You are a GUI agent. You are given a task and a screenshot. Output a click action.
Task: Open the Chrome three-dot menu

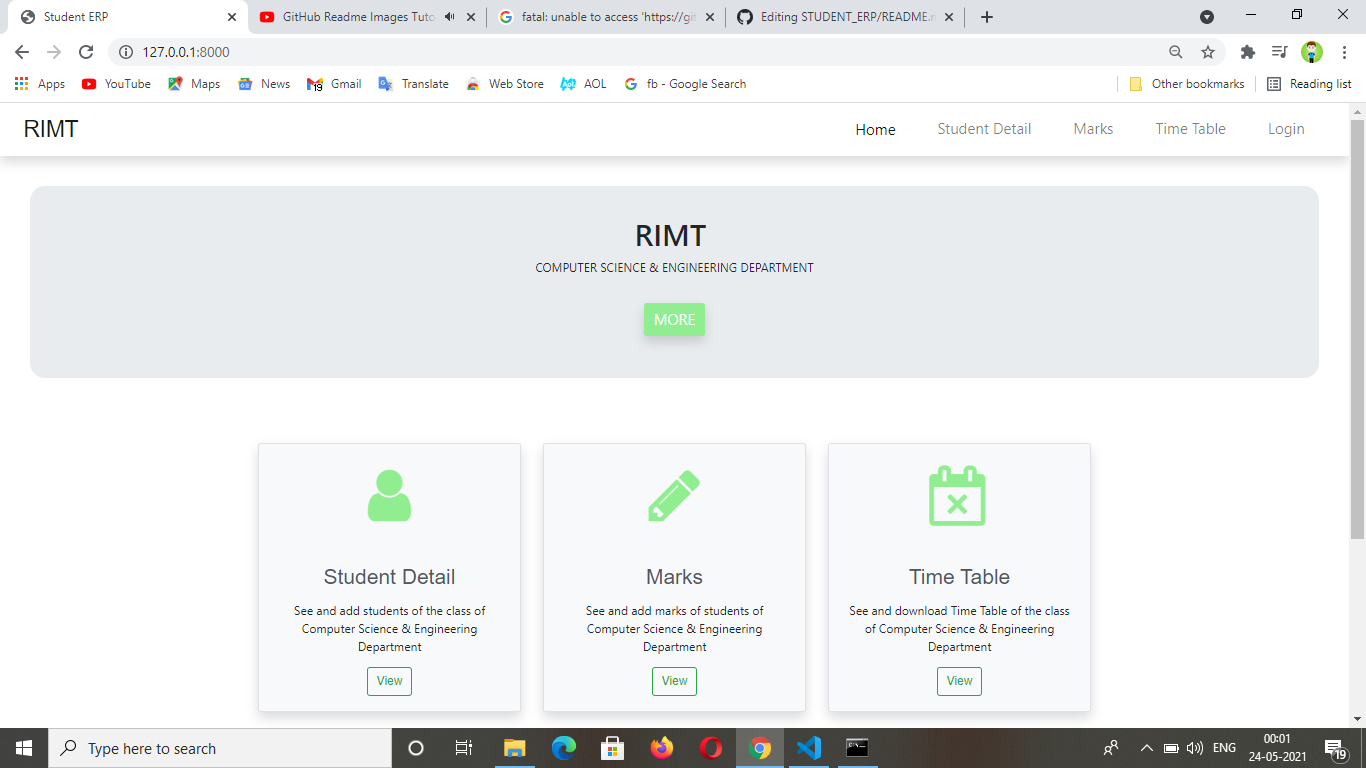click(x=1344, y=51)
